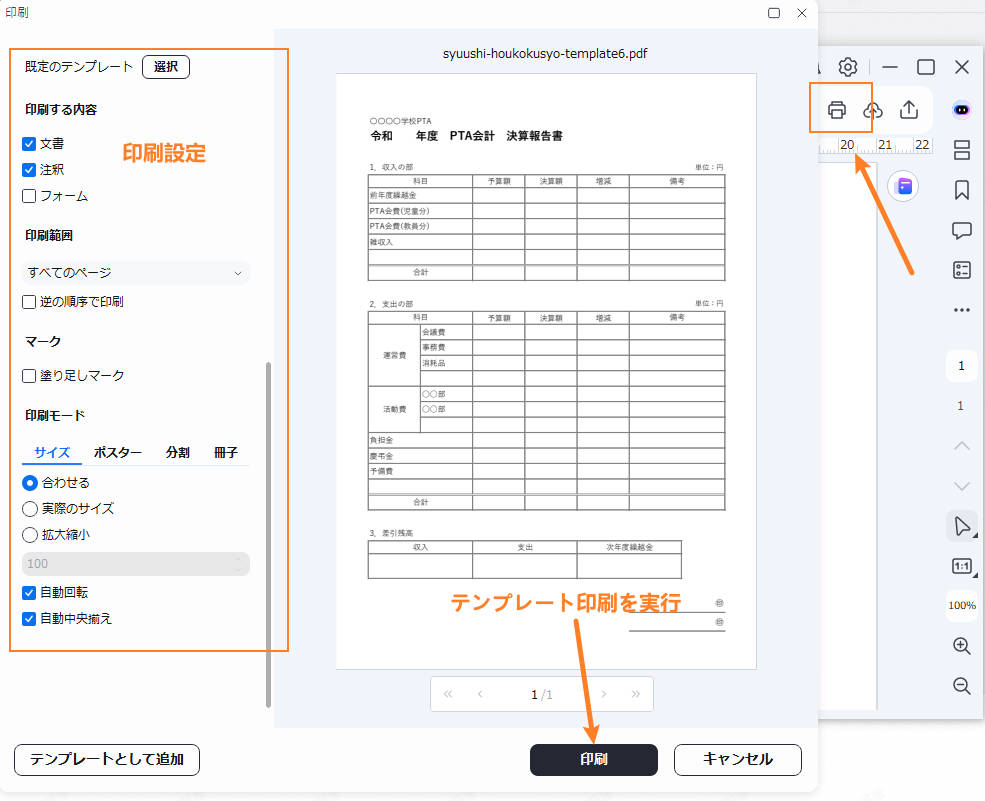This screenshot has height=801, width=985.
Task: Expand the more options ellipsis in the sidebar
Action: (x=961, y=311)
